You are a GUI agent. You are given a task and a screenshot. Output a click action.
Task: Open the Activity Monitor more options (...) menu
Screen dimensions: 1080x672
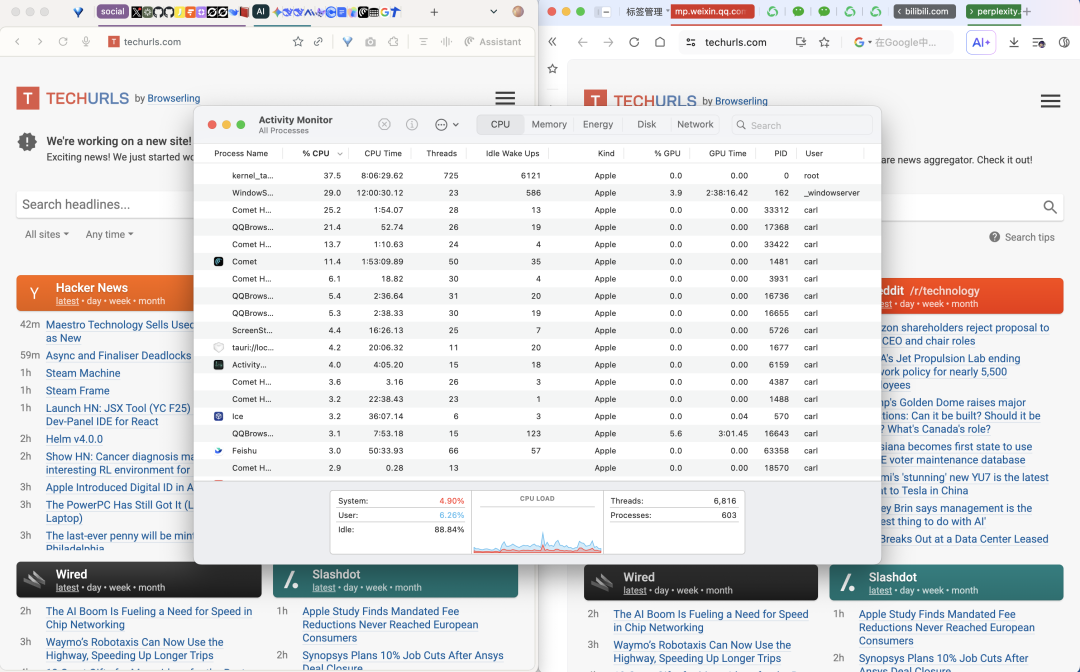[441, 124]
